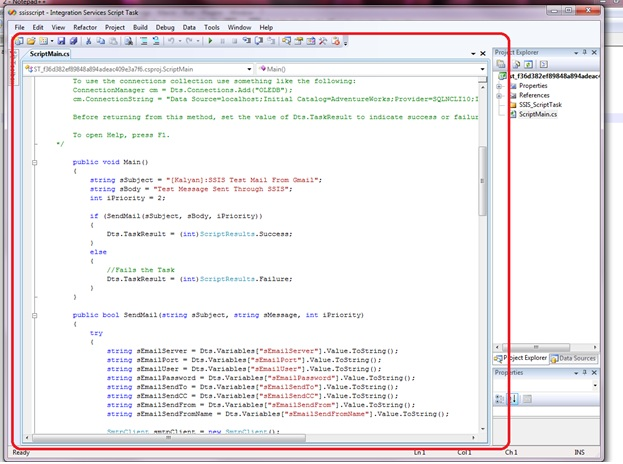Open the File menu
The image size is (623, 464).
click(x=19, y=27)
